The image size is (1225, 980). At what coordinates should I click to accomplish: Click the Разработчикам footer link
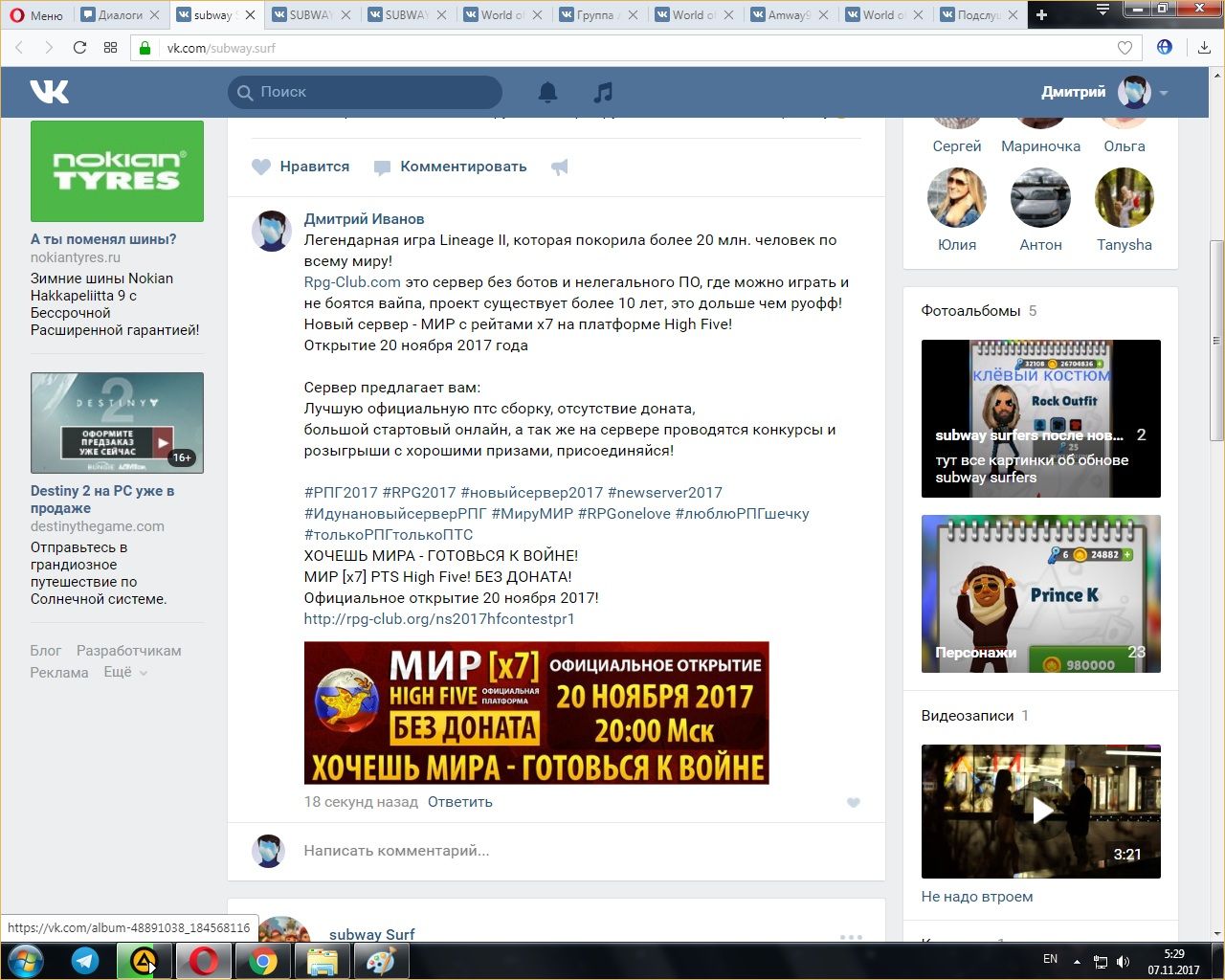coord(129,651)
